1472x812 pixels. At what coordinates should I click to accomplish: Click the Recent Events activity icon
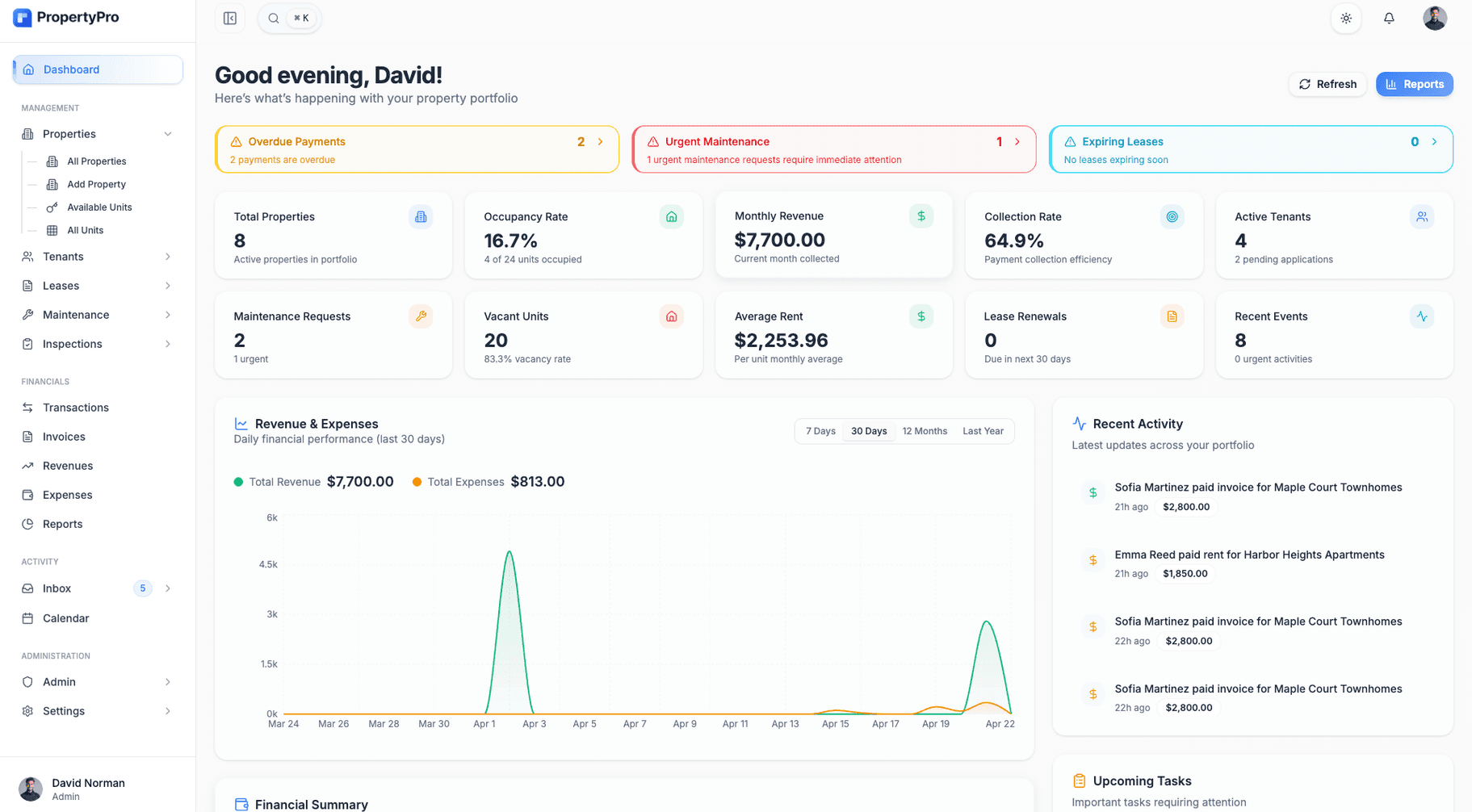1422,316
